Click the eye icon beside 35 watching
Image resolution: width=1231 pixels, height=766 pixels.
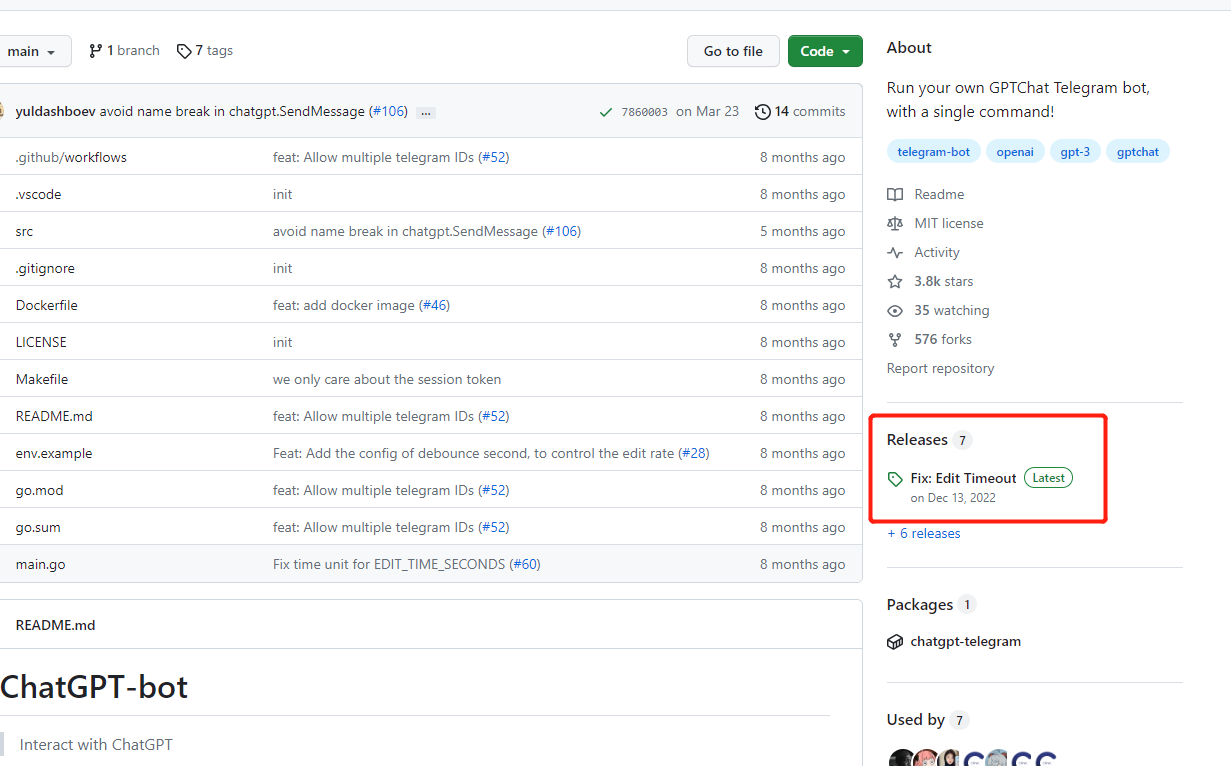895,310
